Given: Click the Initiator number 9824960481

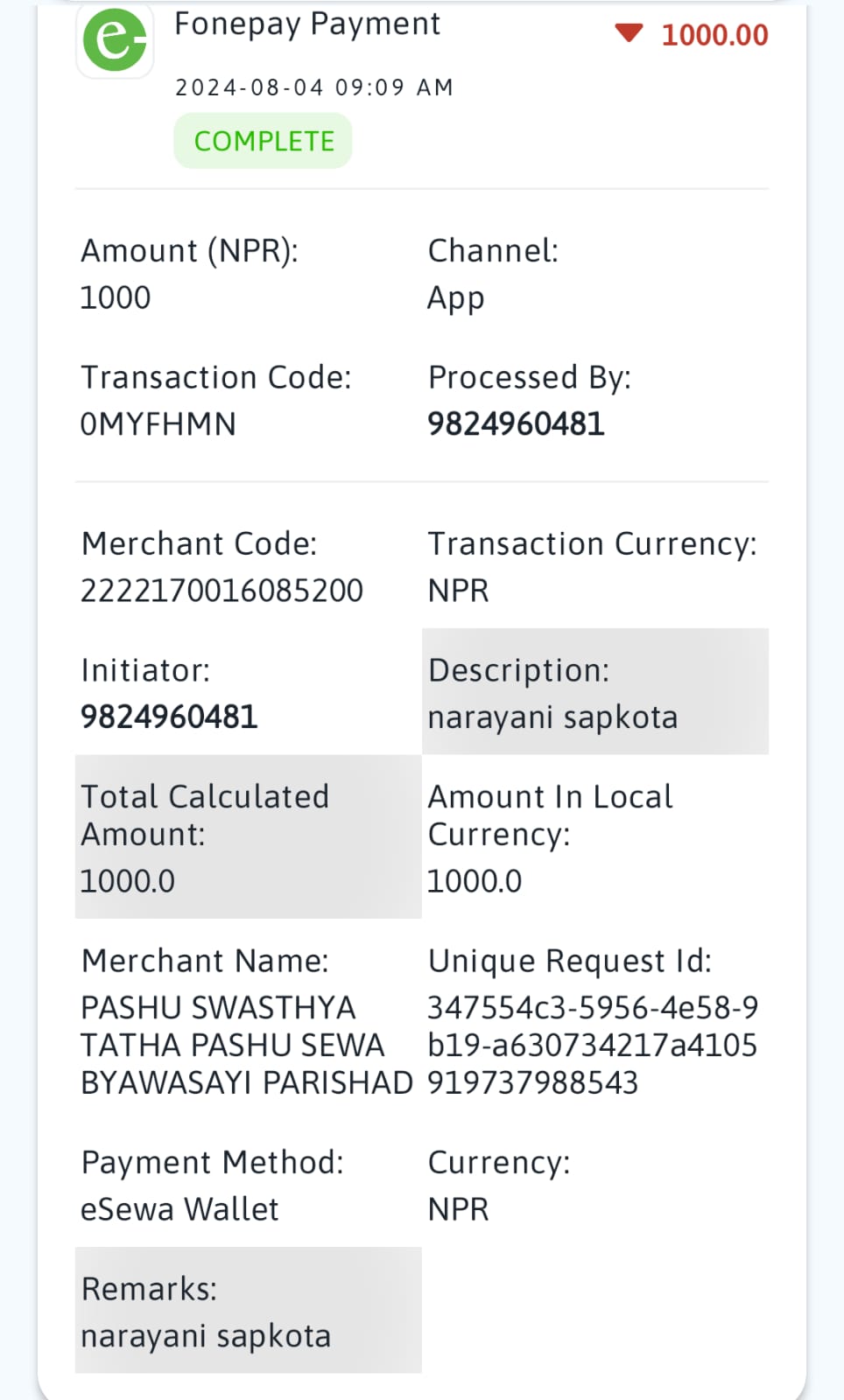Looking at the screenshot, I should [x=169, y=717].
